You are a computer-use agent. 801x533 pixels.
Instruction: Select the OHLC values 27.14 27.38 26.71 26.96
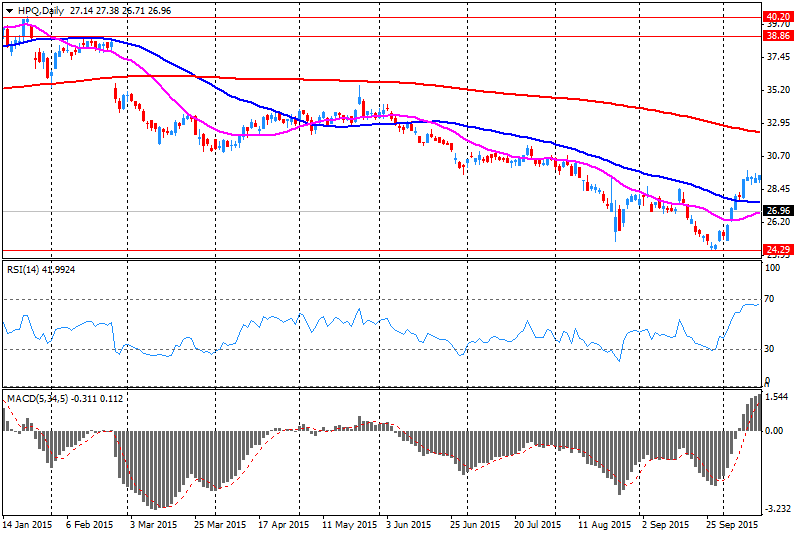(x=121, y=11)
